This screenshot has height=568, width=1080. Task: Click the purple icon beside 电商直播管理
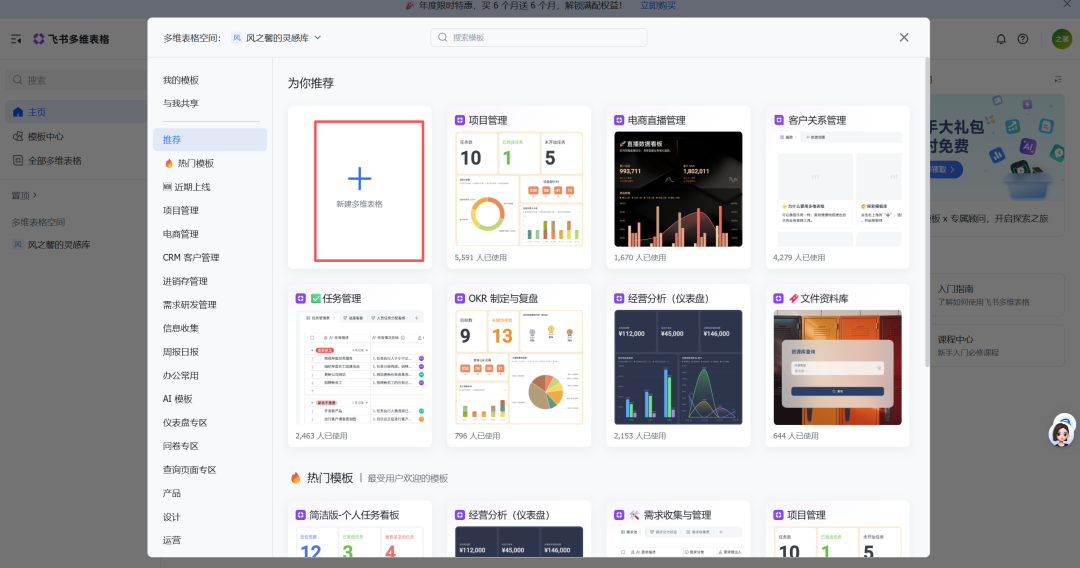pos(620,120)
